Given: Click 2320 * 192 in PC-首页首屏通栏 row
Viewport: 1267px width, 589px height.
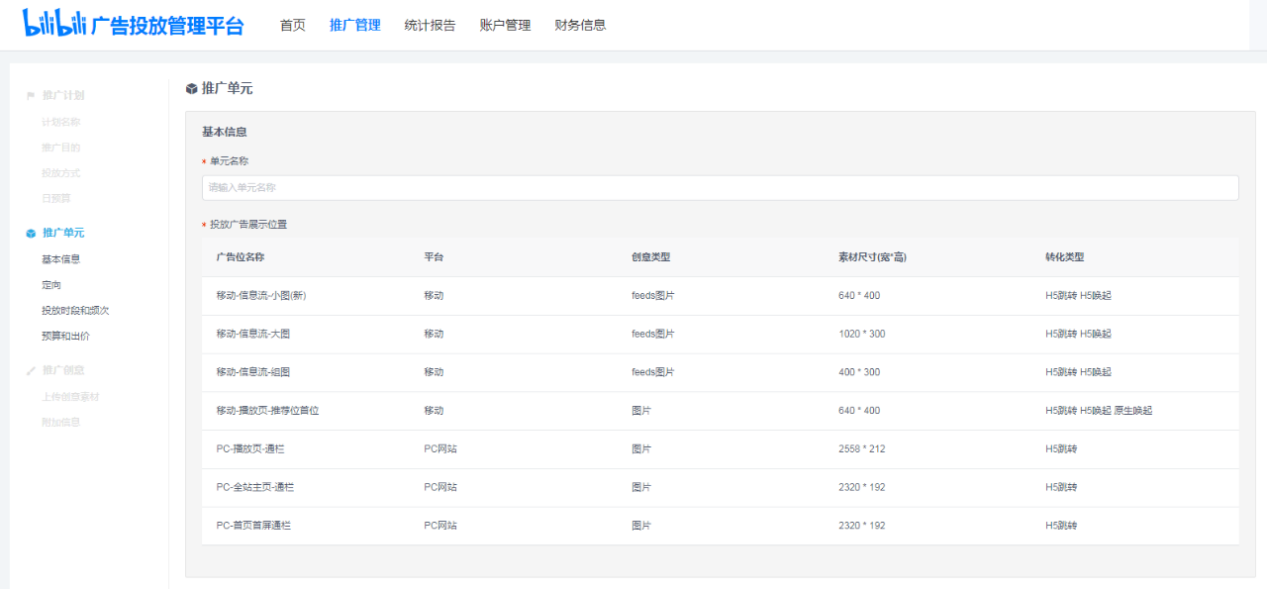Looking at the screenshot, I should pyautogui.click(x=861, y=525).
